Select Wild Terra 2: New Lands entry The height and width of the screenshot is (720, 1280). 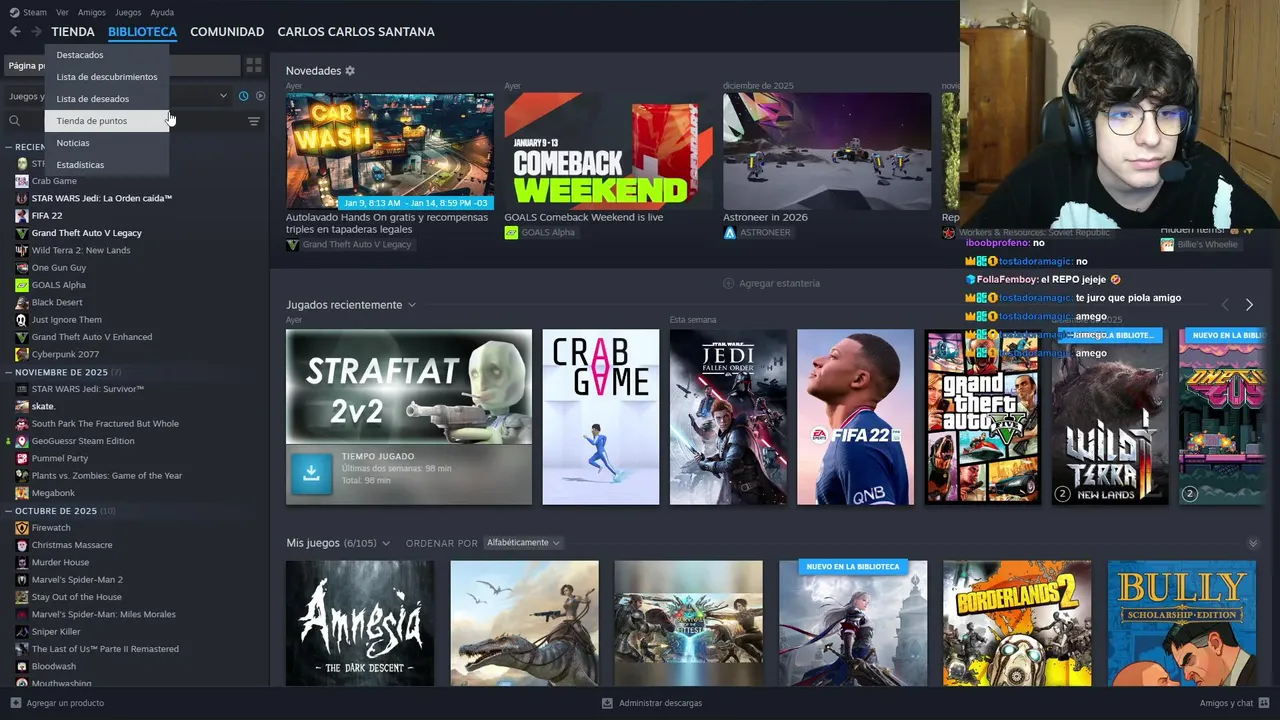(81, 250)
